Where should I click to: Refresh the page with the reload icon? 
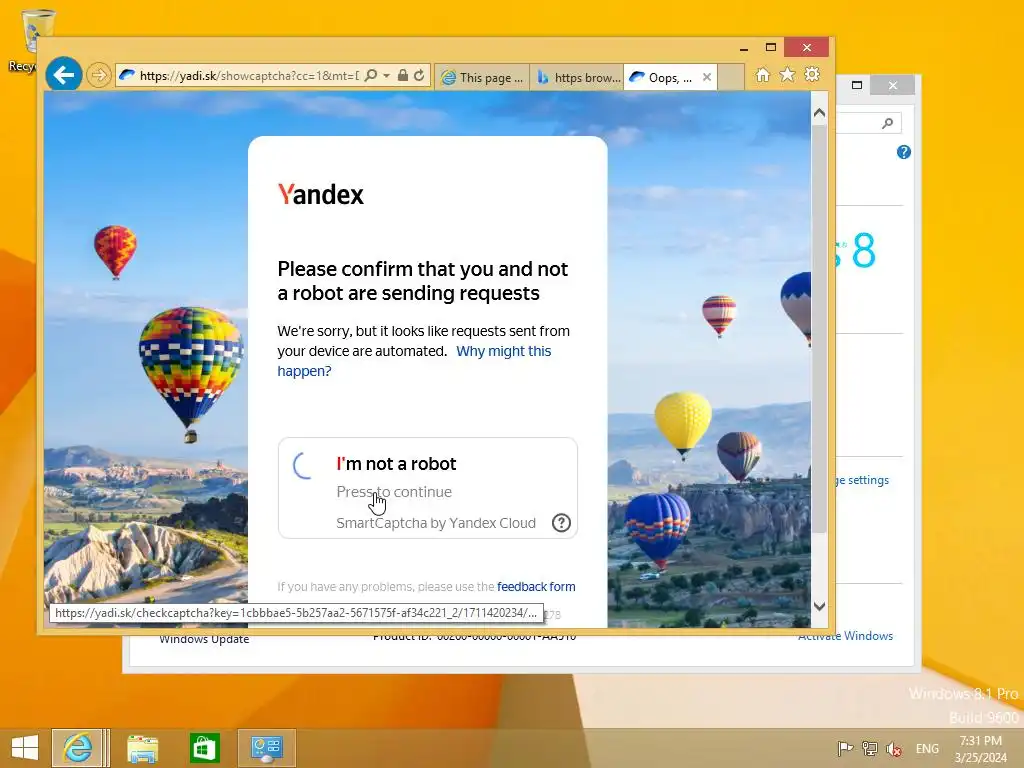point(419,75)
